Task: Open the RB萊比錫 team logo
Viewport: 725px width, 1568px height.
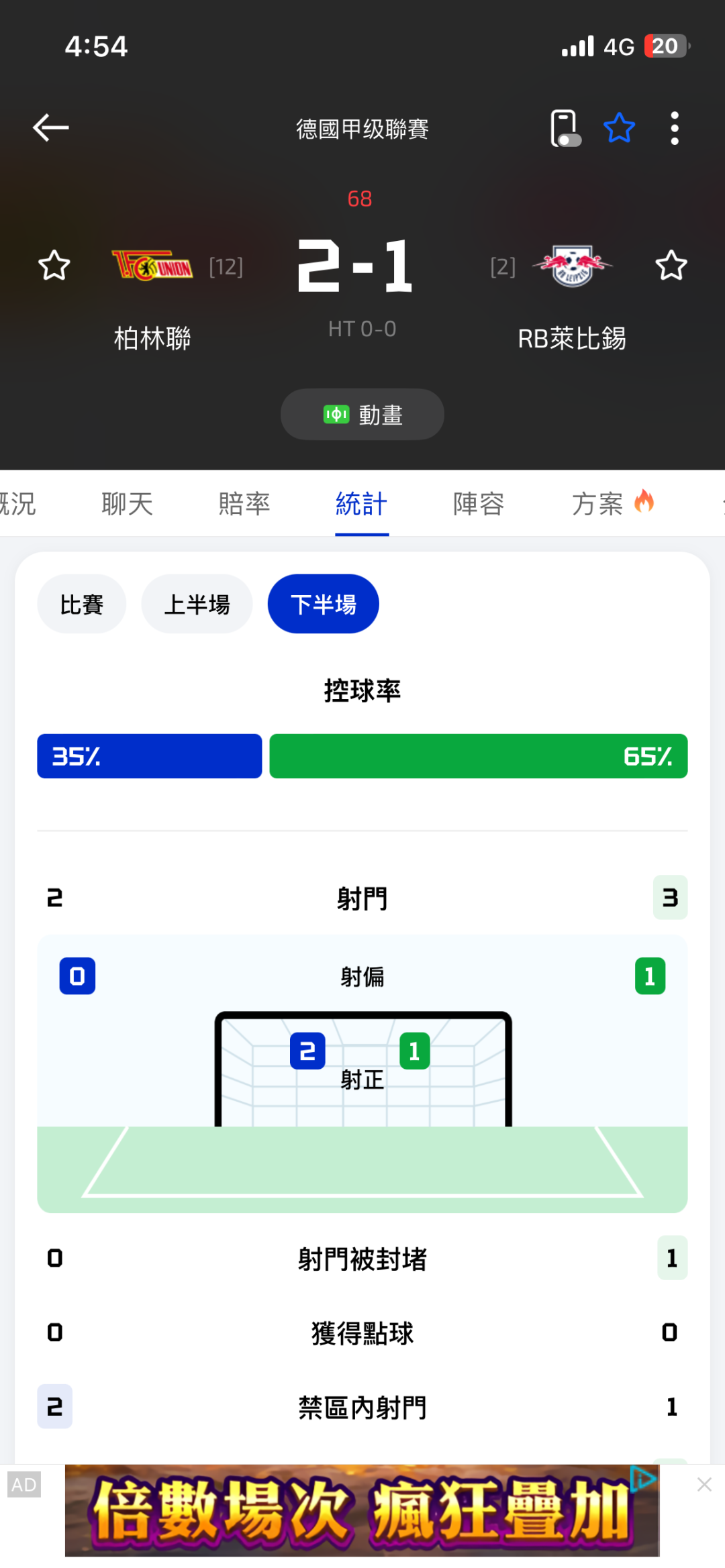Action: coord(573,266)
